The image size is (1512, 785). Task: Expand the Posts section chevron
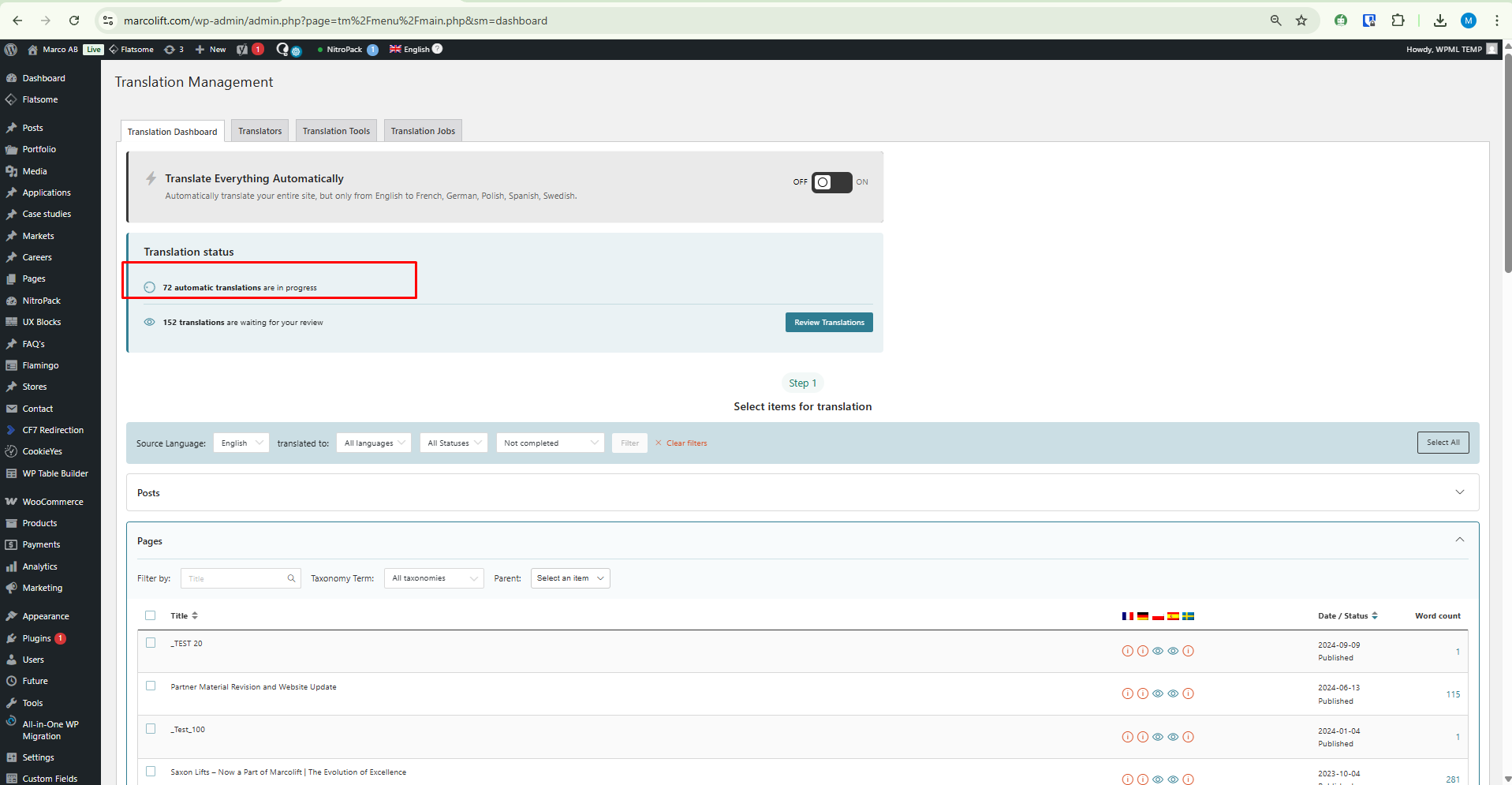pos(1460,492)
